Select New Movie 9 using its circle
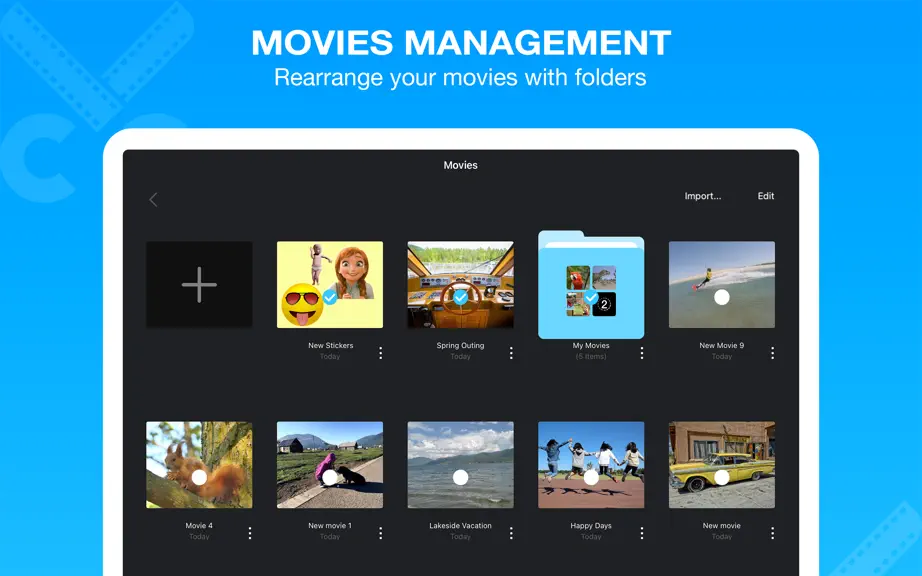 pos(721,297)
